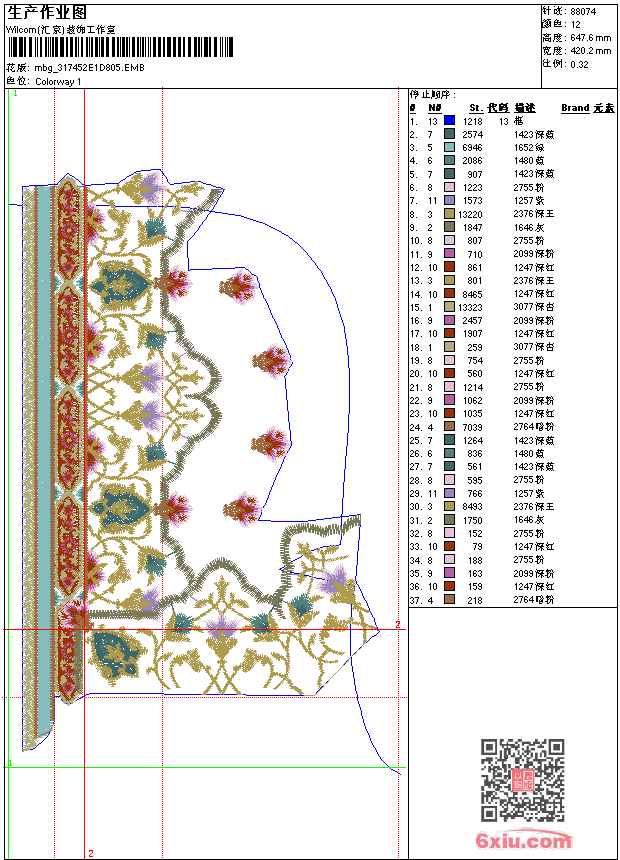Open the 6xiu.com watermark link

tap(523, 840)
